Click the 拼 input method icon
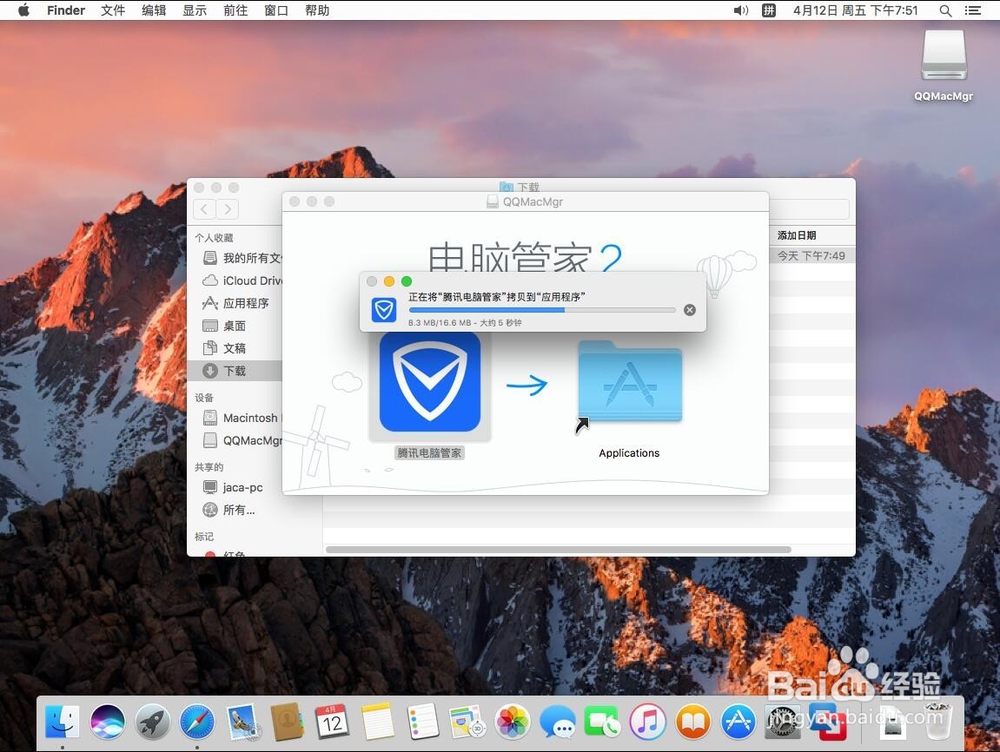Image resolution: width=1000 pixels, height=752 pixels. click(x=769, y=10)
